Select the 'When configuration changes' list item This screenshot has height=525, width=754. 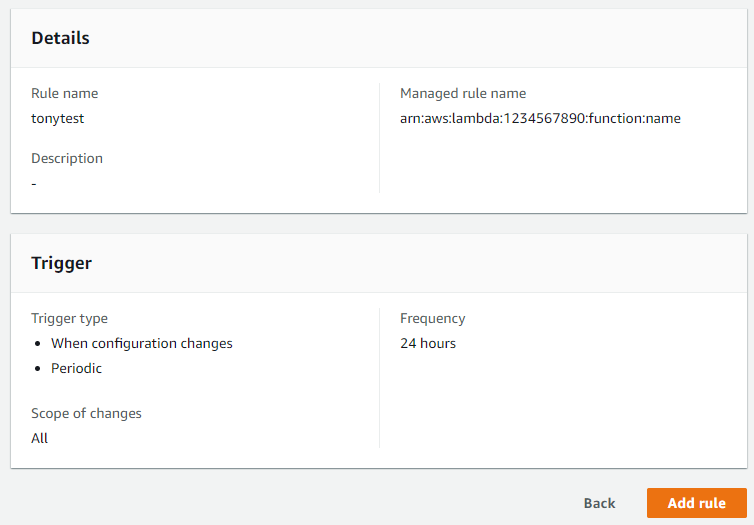(141, 343)
